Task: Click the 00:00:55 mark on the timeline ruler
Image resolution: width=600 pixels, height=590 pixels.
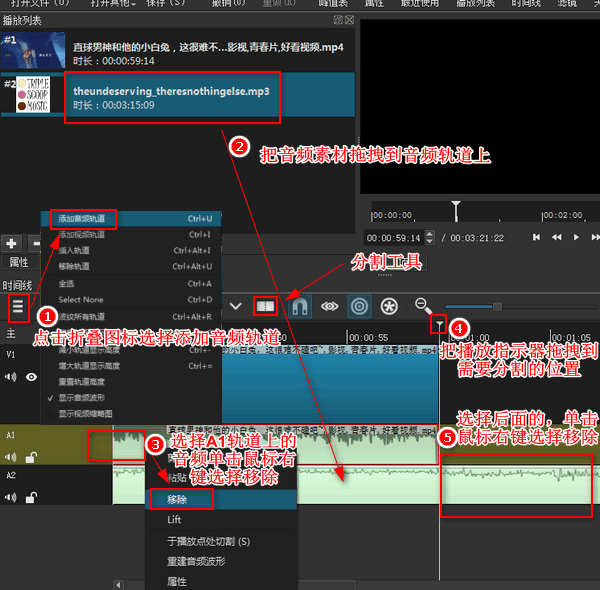Action: point(368,337)
